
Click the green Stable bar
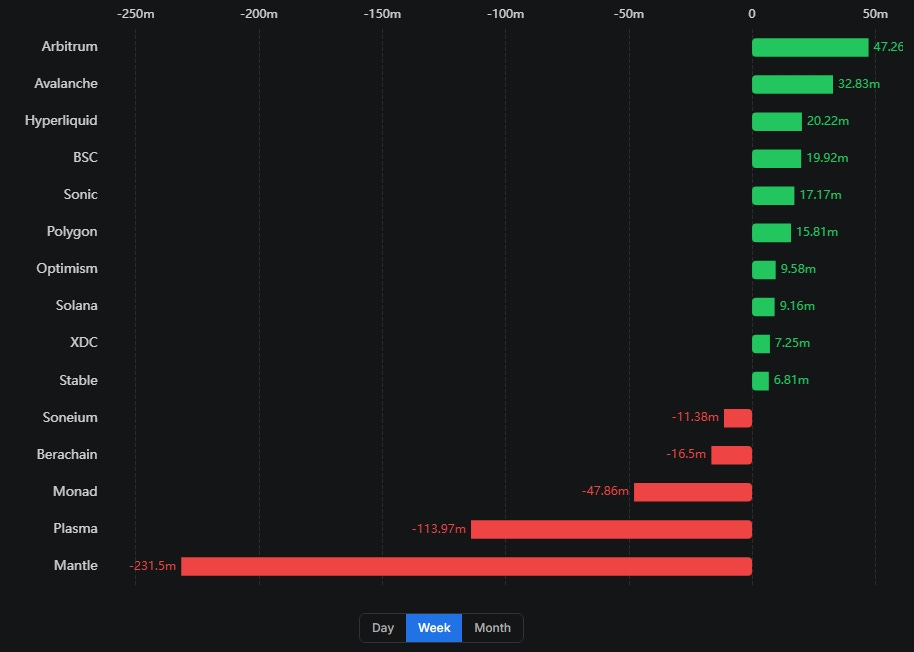[760, 380]
